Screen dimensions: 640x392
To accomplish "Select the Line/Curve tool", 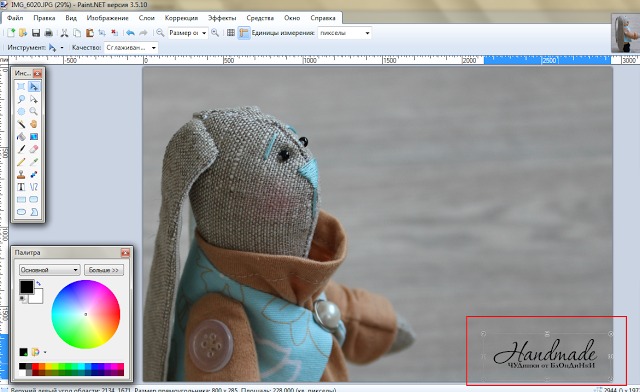I will [34, 187].
